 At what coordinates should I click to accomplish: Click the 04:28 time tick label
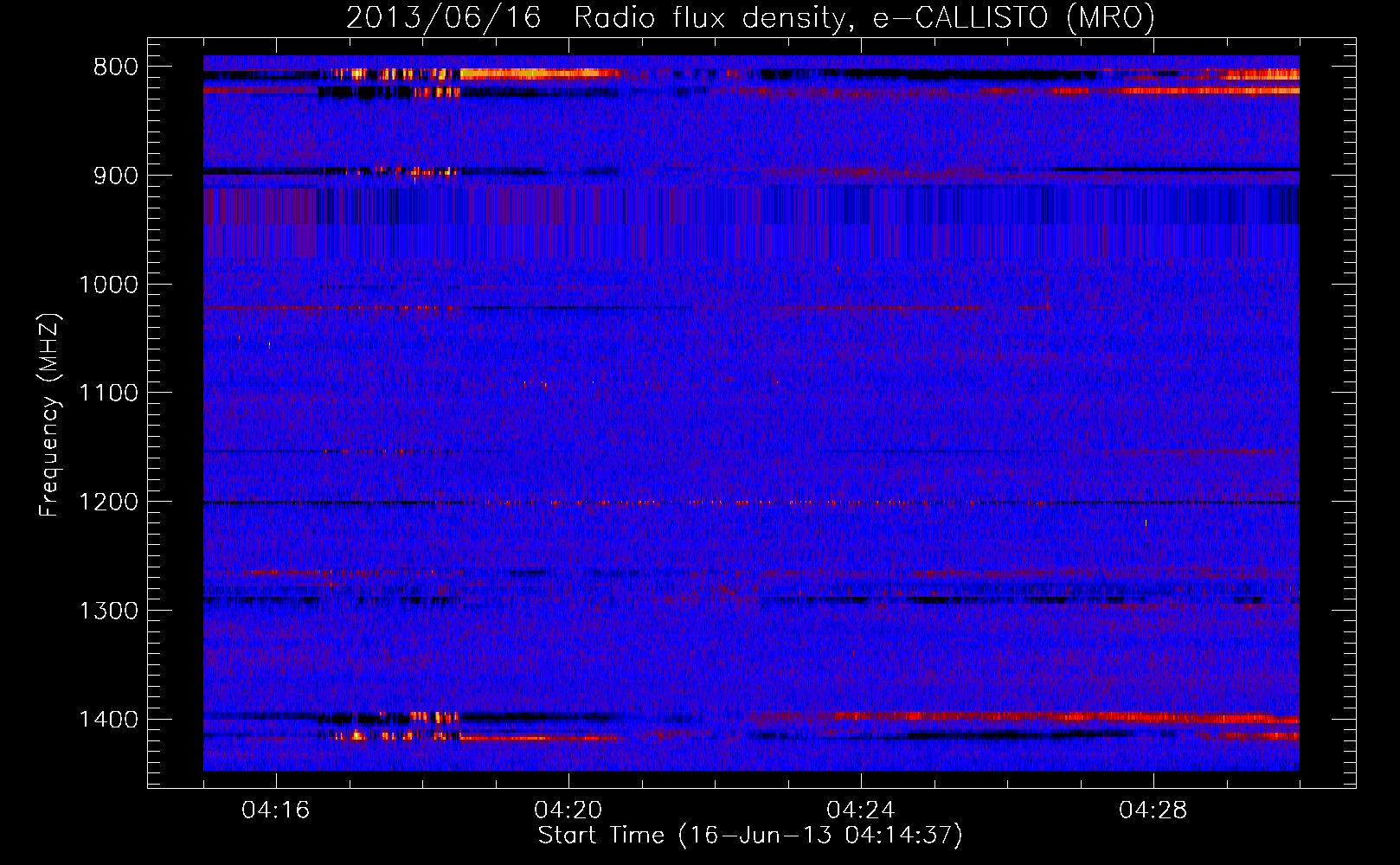(1153, 811)
